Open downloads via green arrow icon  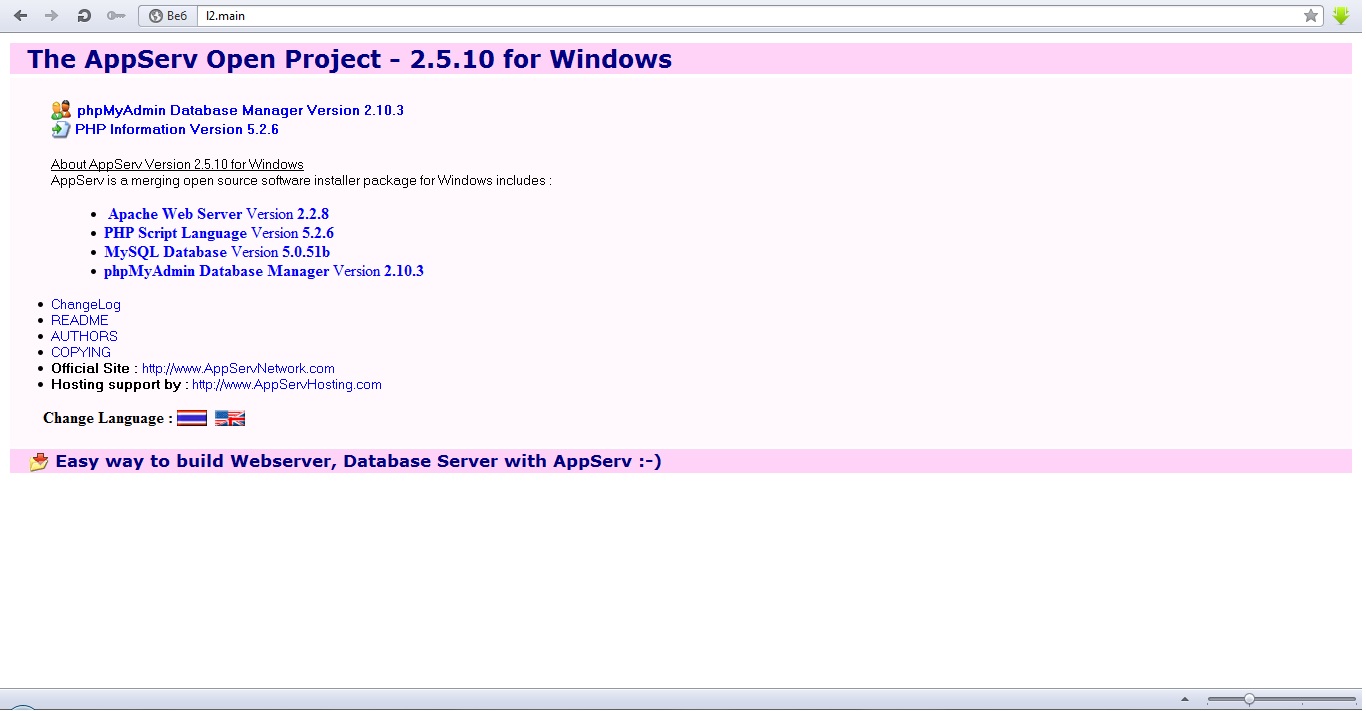tap(1341, 16)
